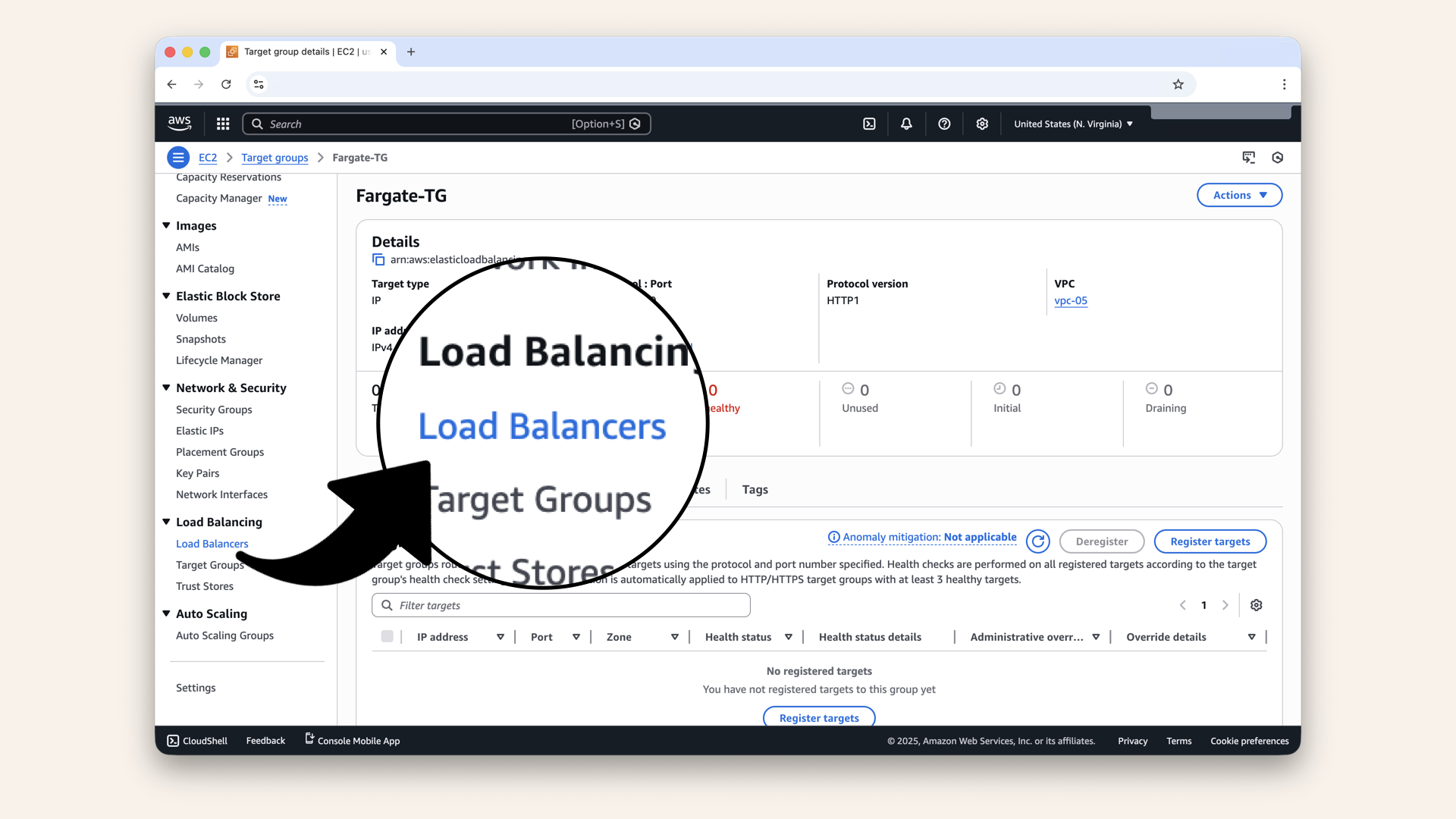Copy the target group ARN
The height and width of the screenshot is (819, 1456).
point(378,259)
